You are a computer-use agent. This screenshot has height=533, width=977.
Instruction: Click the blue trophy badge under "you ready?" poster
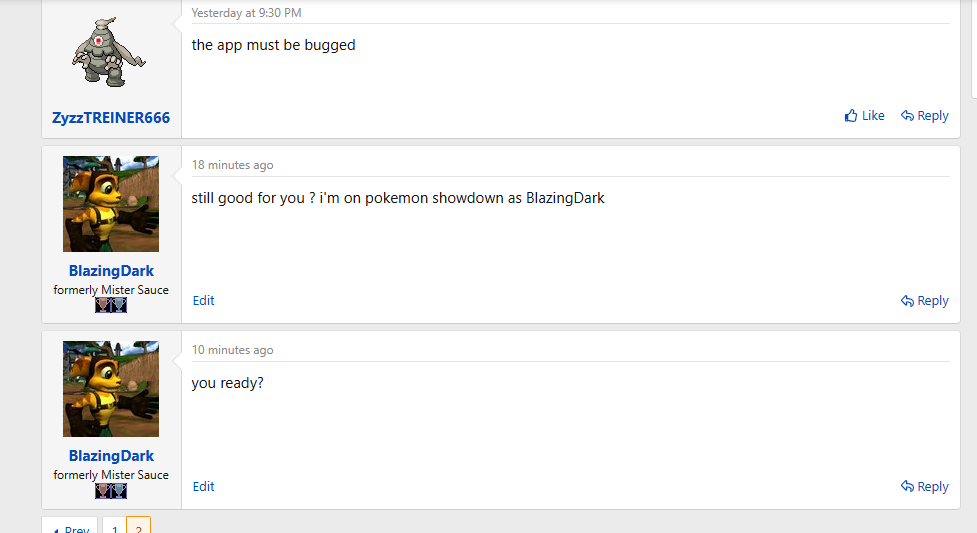(119, 491)
